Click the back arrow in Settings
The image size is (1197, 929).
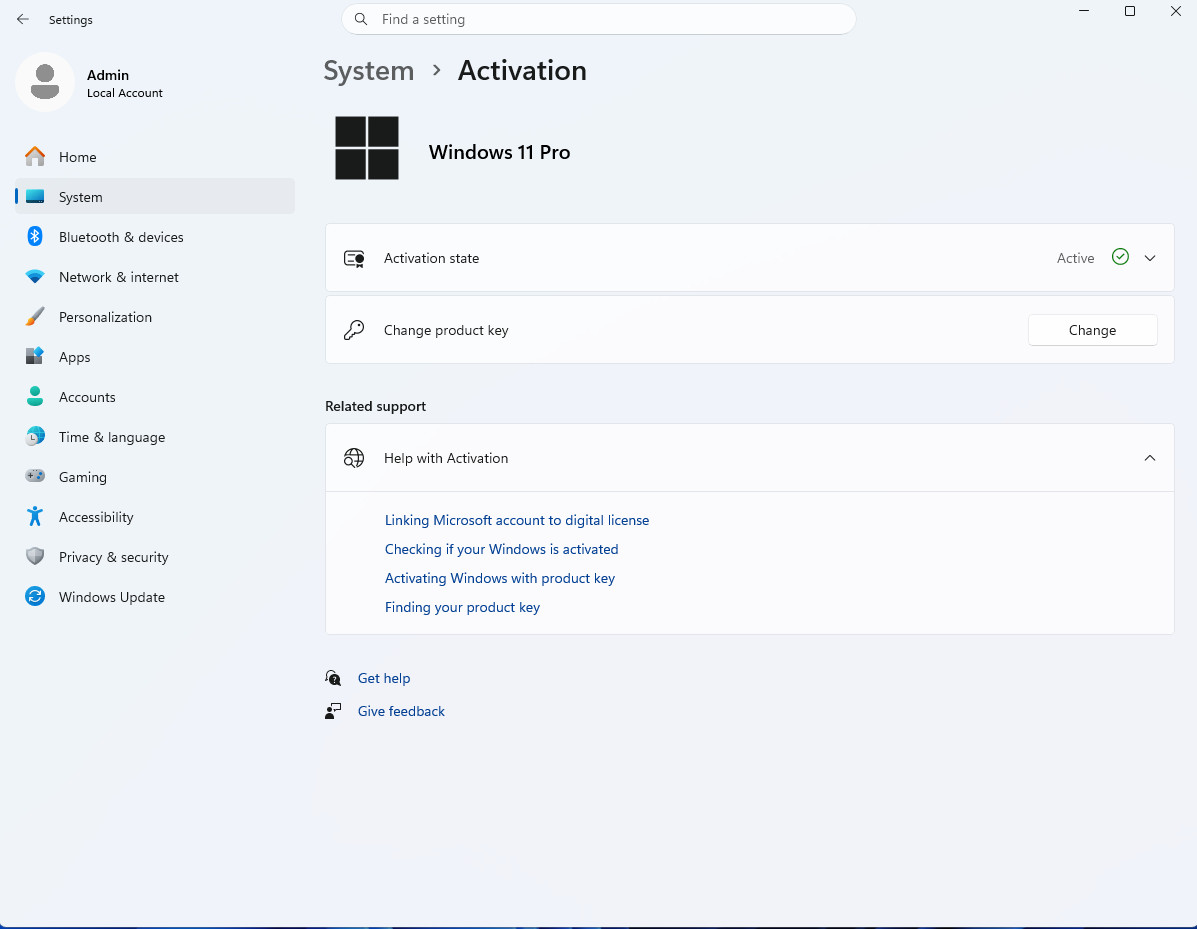23,19
